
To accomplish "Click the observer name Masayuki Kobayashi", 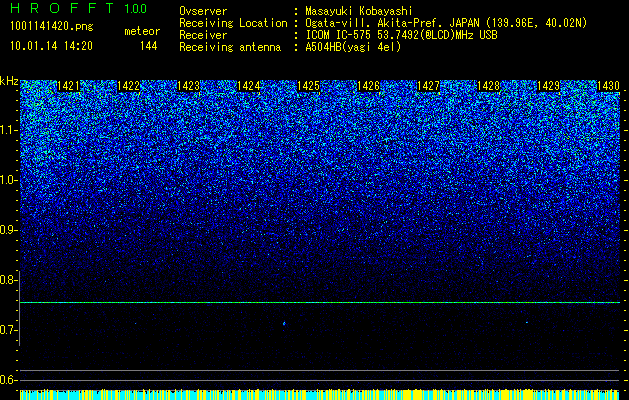I will [x=358, y=11].
